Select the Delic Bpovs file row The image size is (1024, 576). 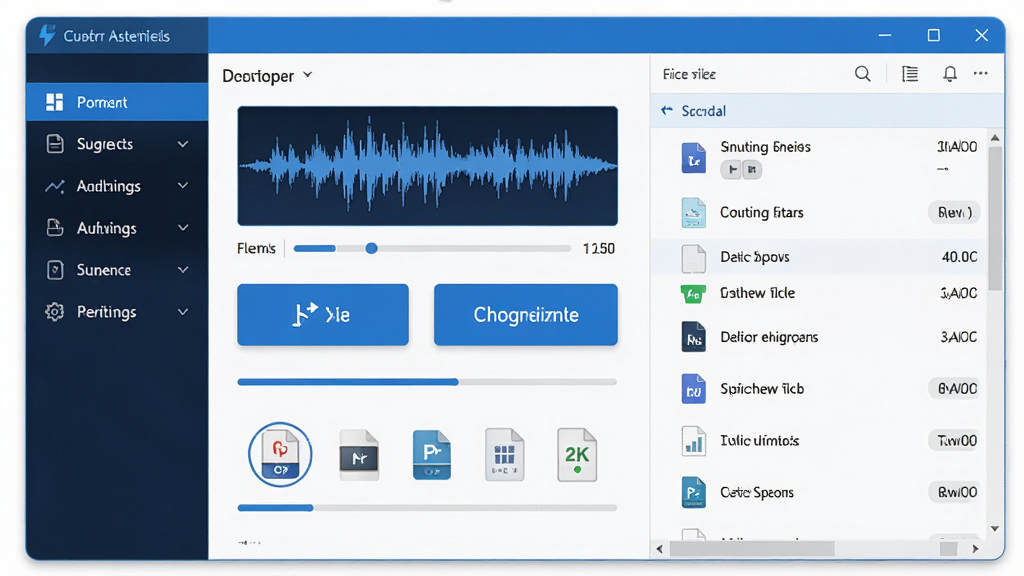point(819,257)
